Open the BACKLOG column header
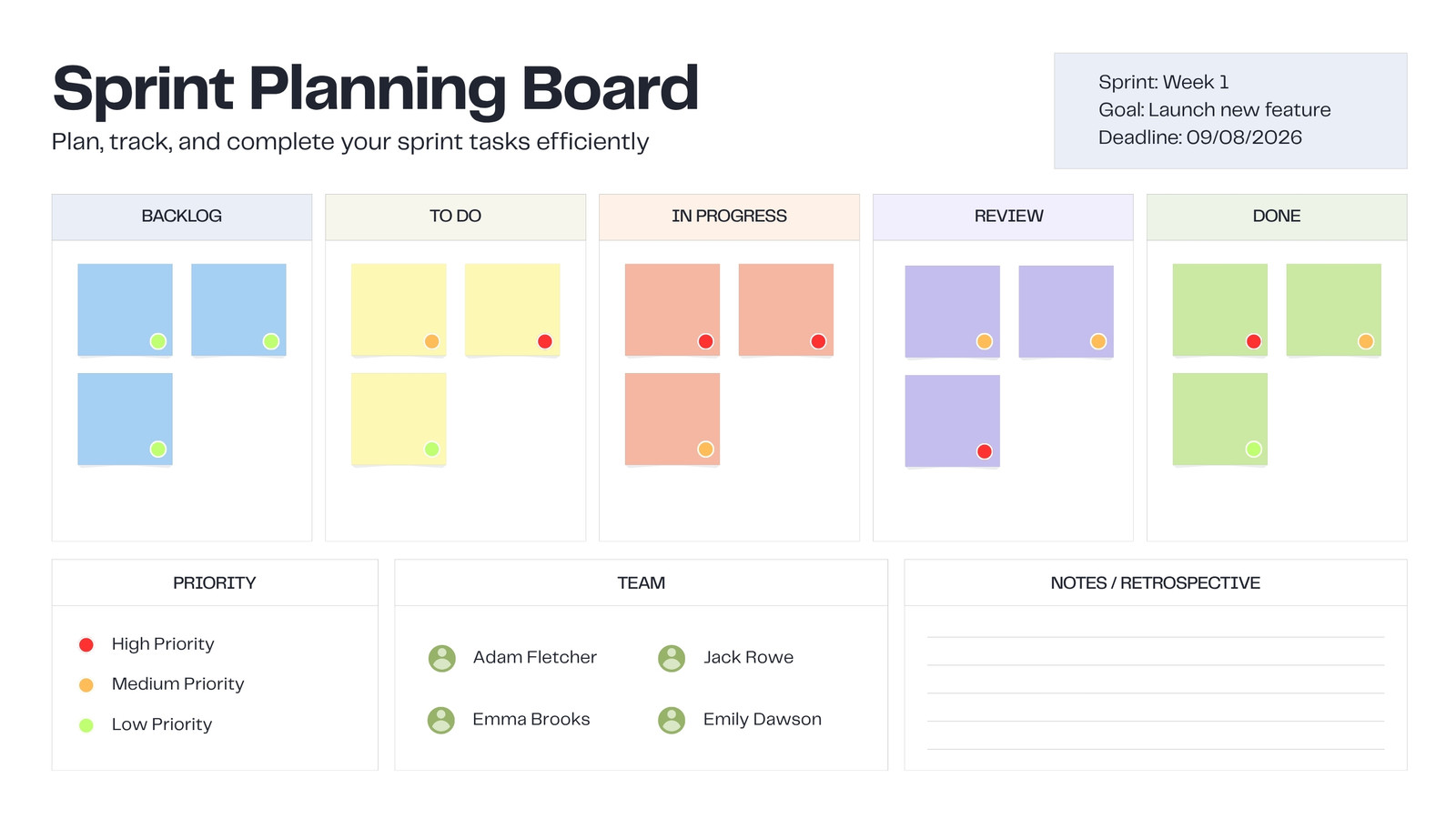Viewport: 1456px width, 819px height. pos(182,217)
